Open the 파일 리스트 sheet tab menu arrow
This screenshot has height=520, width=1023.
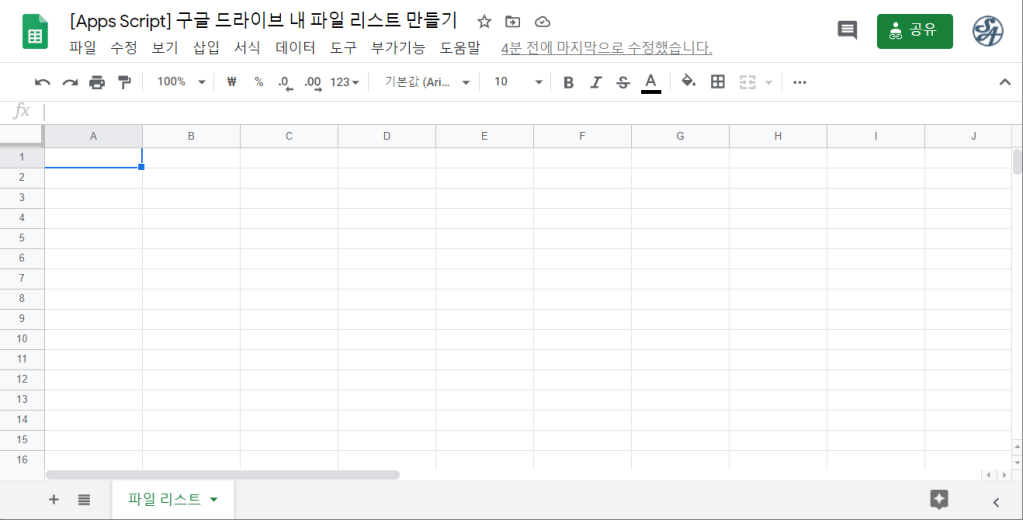(x=214, y=500)
